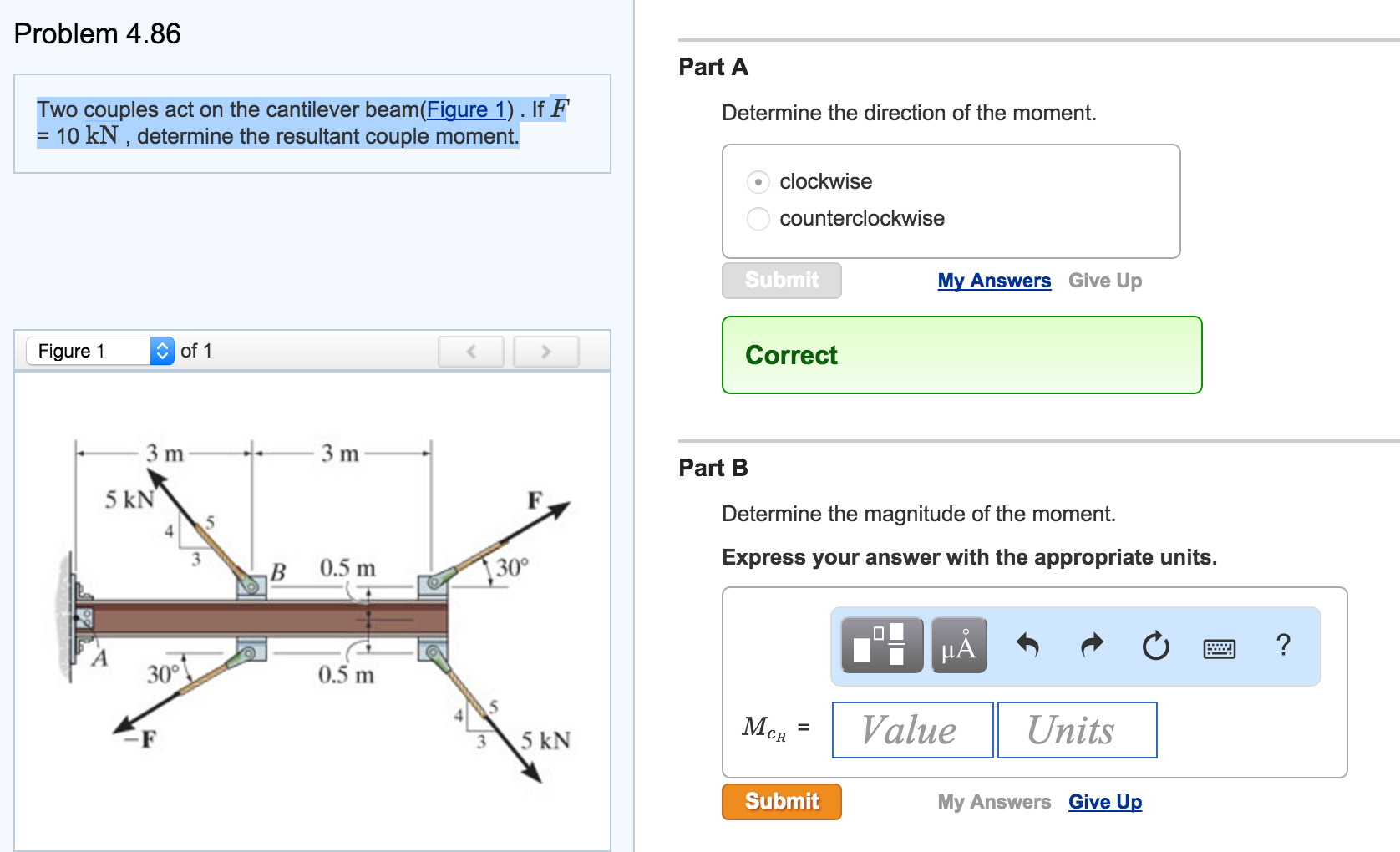
Task: Open the µÅ units menu icon
Action: 957,645
